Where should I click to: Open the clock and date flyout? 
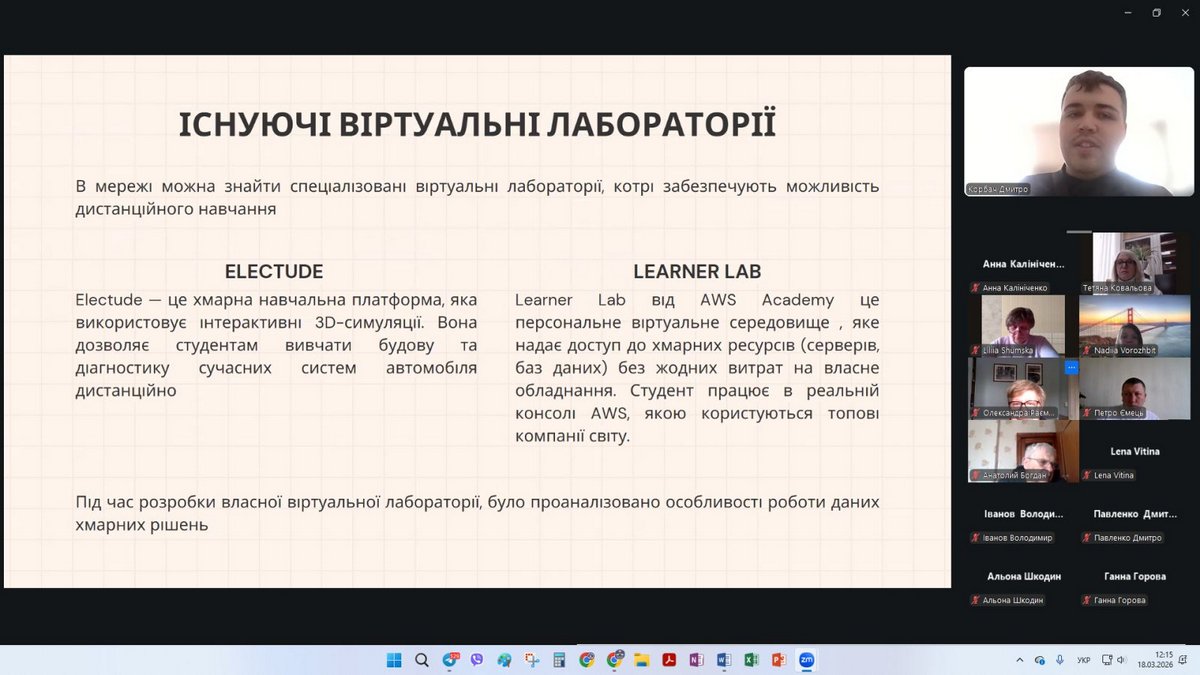pos(1163,660)
